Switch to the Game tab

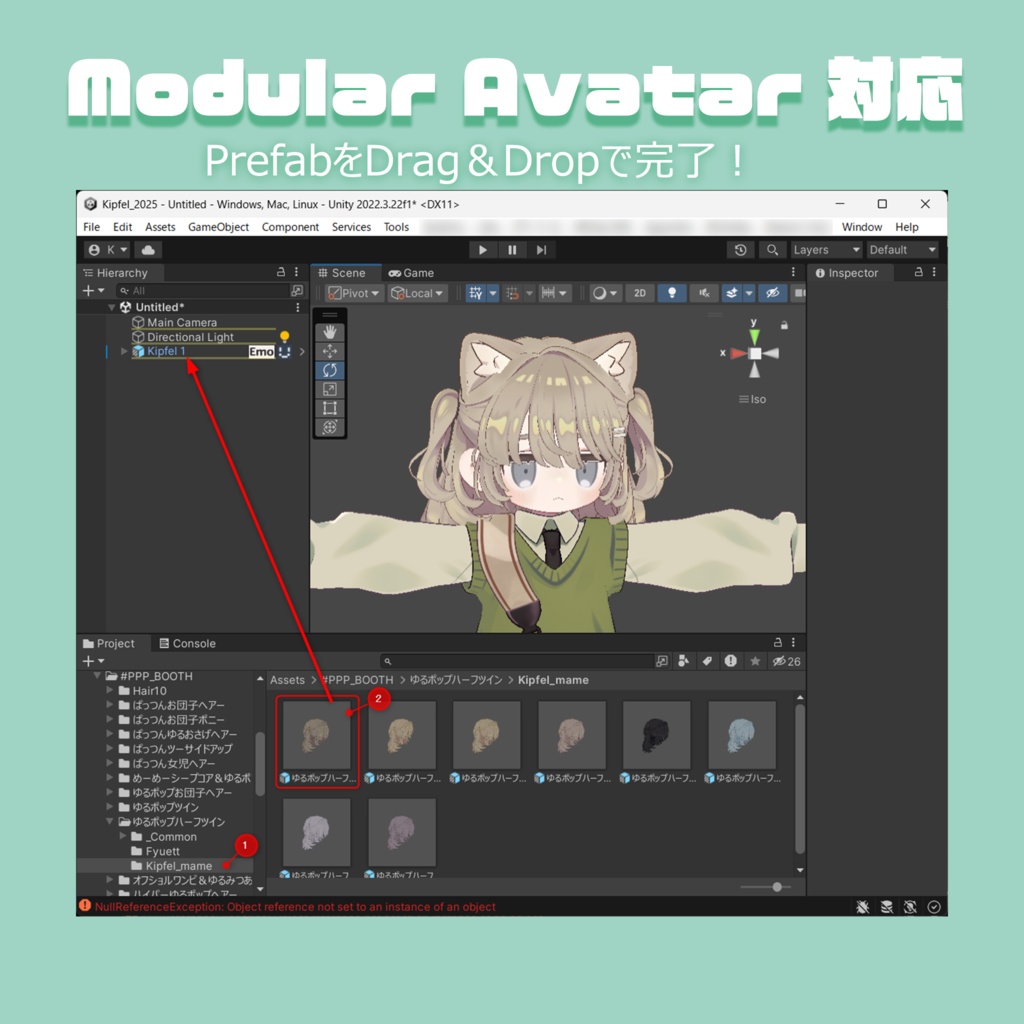click(411, 273)
